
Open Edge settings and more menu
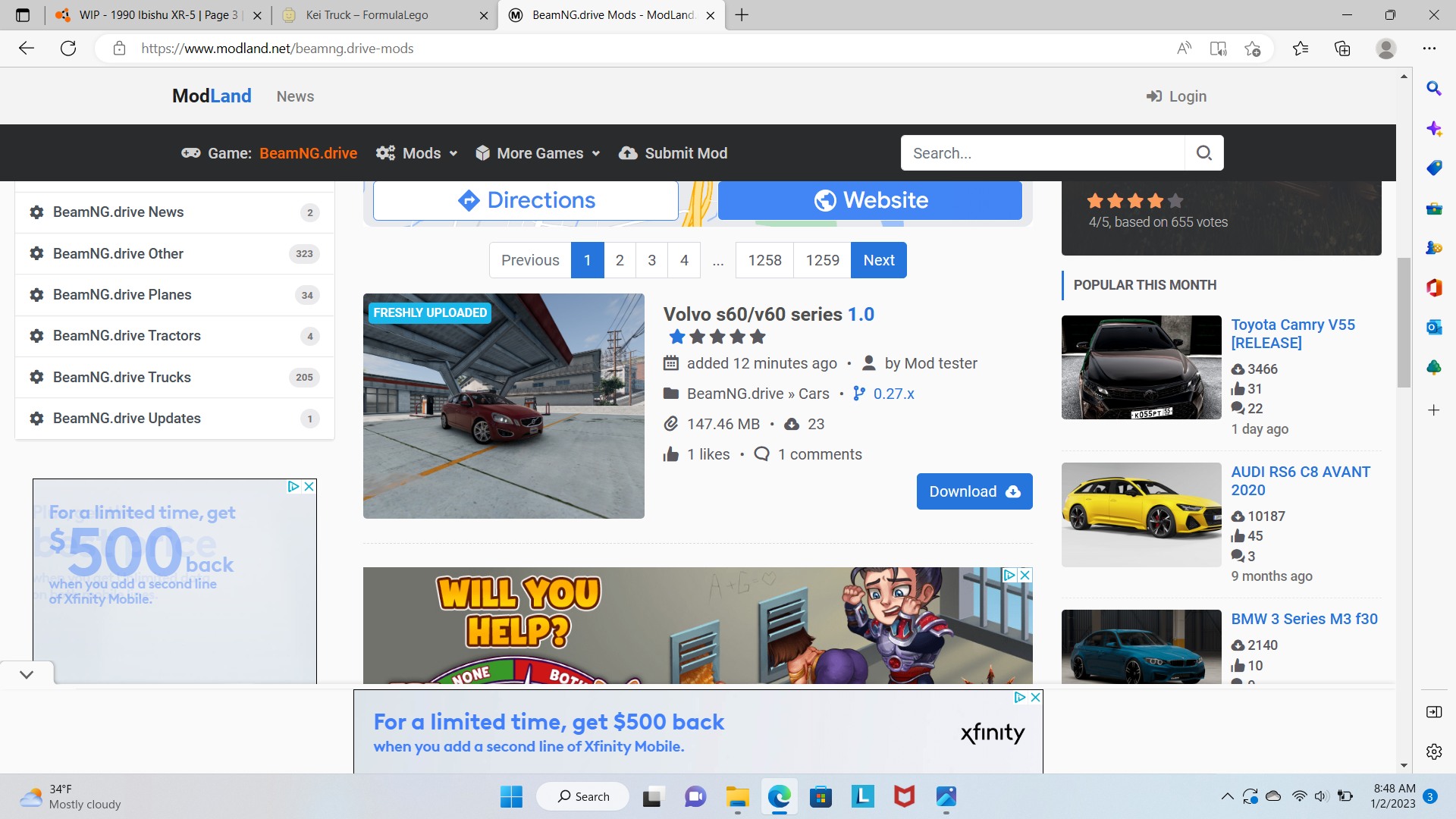(x=1429, y=49)
